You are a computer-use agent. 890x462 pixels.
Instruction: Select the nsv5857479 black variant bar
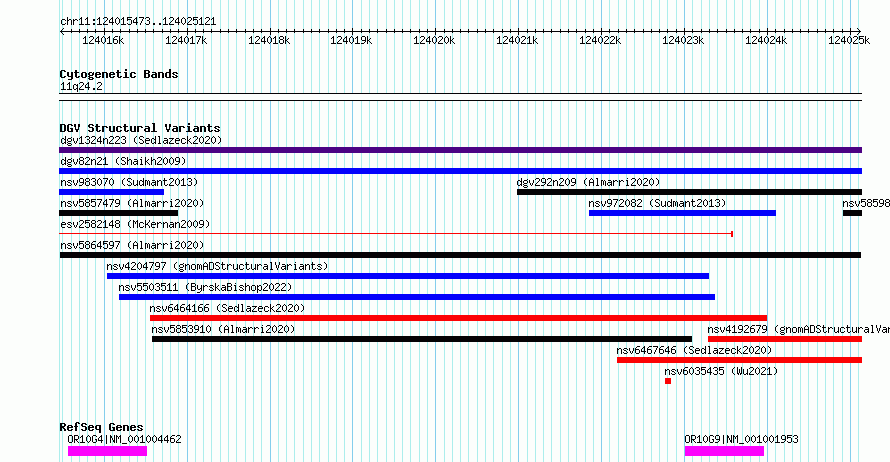pyautogui.click(x=118, y=213)
